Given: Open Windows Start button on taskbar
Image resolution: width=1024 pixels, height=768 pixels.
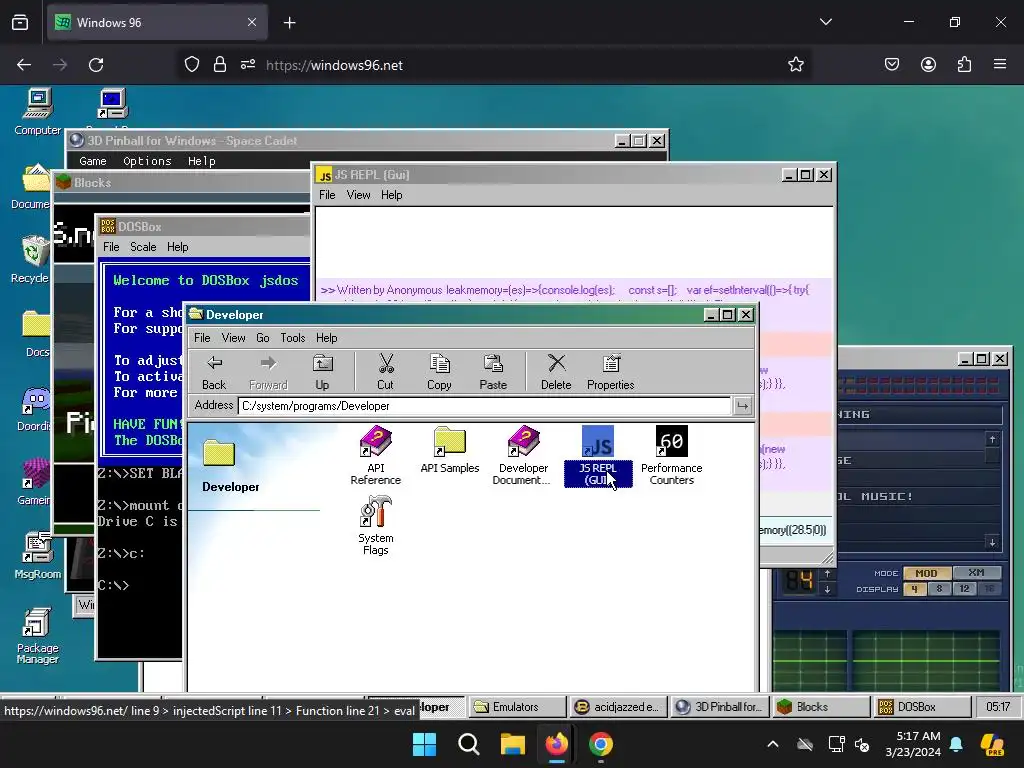Looking at the screenshot, I should click(424, 744).
